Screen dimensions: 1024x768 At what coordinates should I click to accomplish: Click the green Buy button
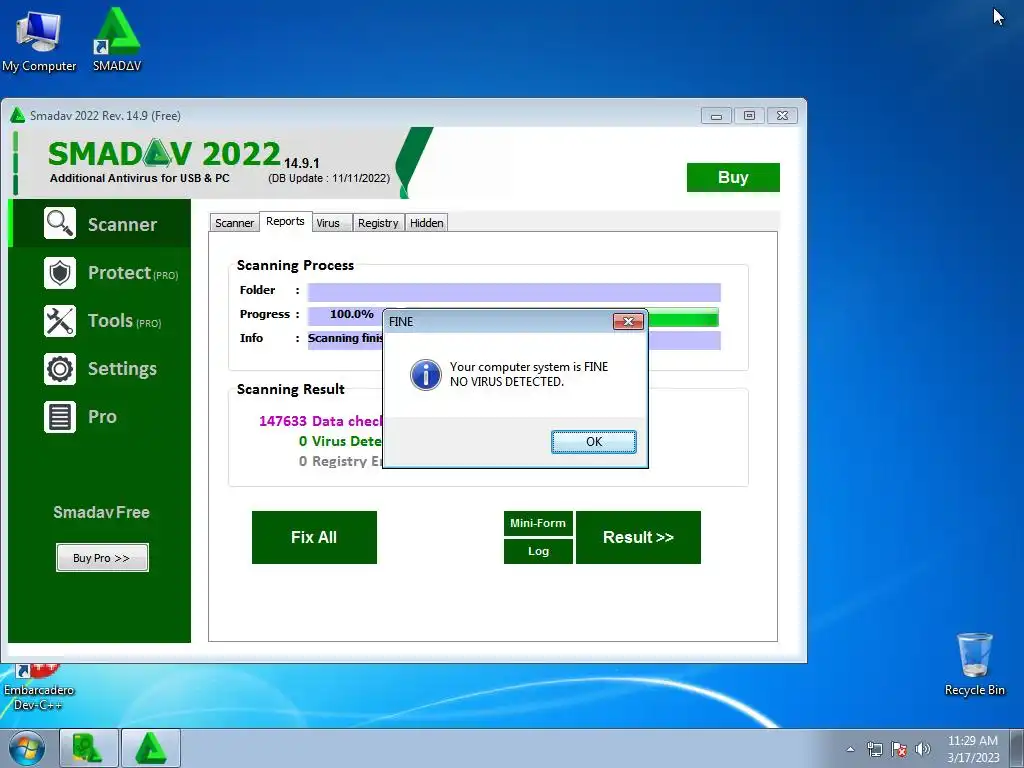[733, 177]
